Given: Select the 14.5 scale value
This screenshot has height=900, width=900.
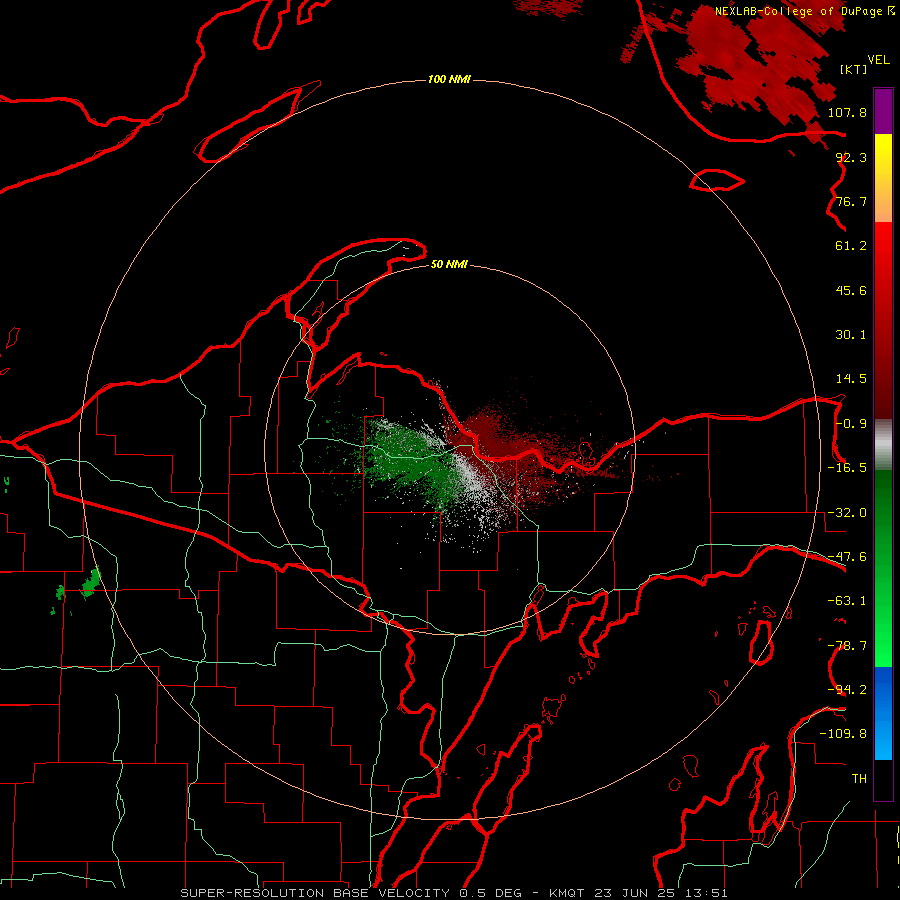Looking at the screenshot, I should tap(851, 379).
